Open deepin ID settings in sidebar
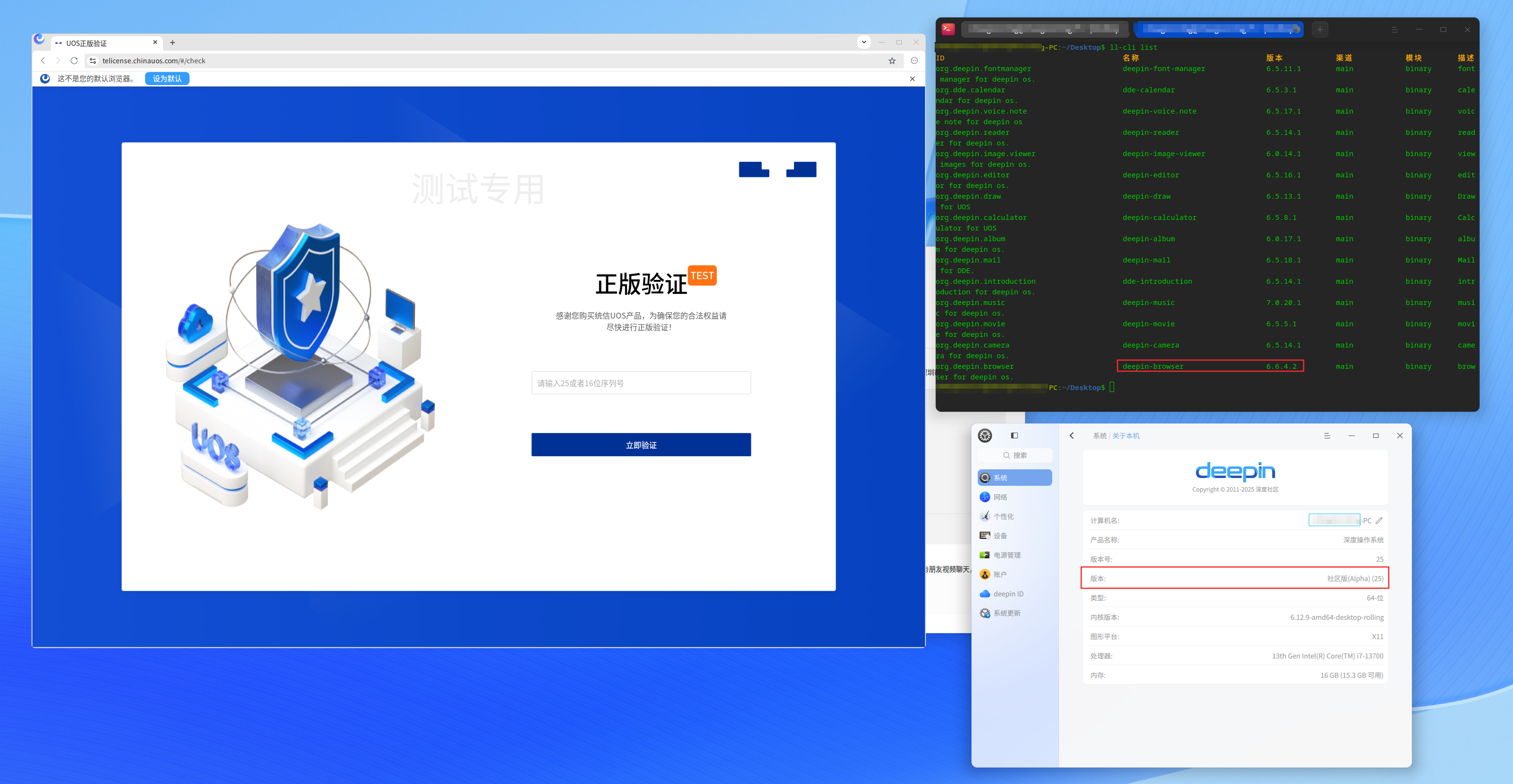1513x784 pixels. [x=1014, y=594]
